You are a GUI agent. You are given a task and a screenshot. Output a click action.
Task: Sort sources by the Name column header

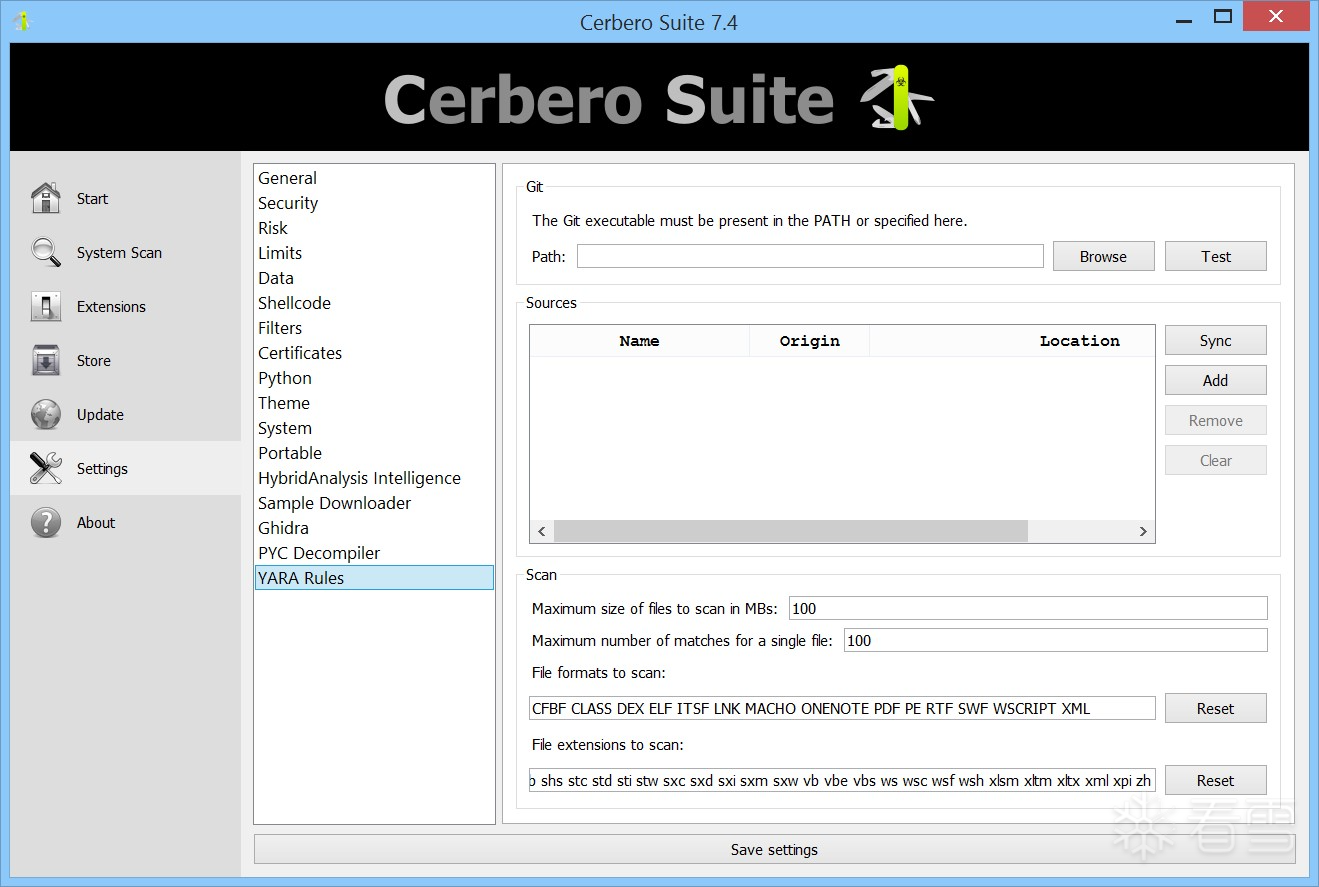pos(640,341)
